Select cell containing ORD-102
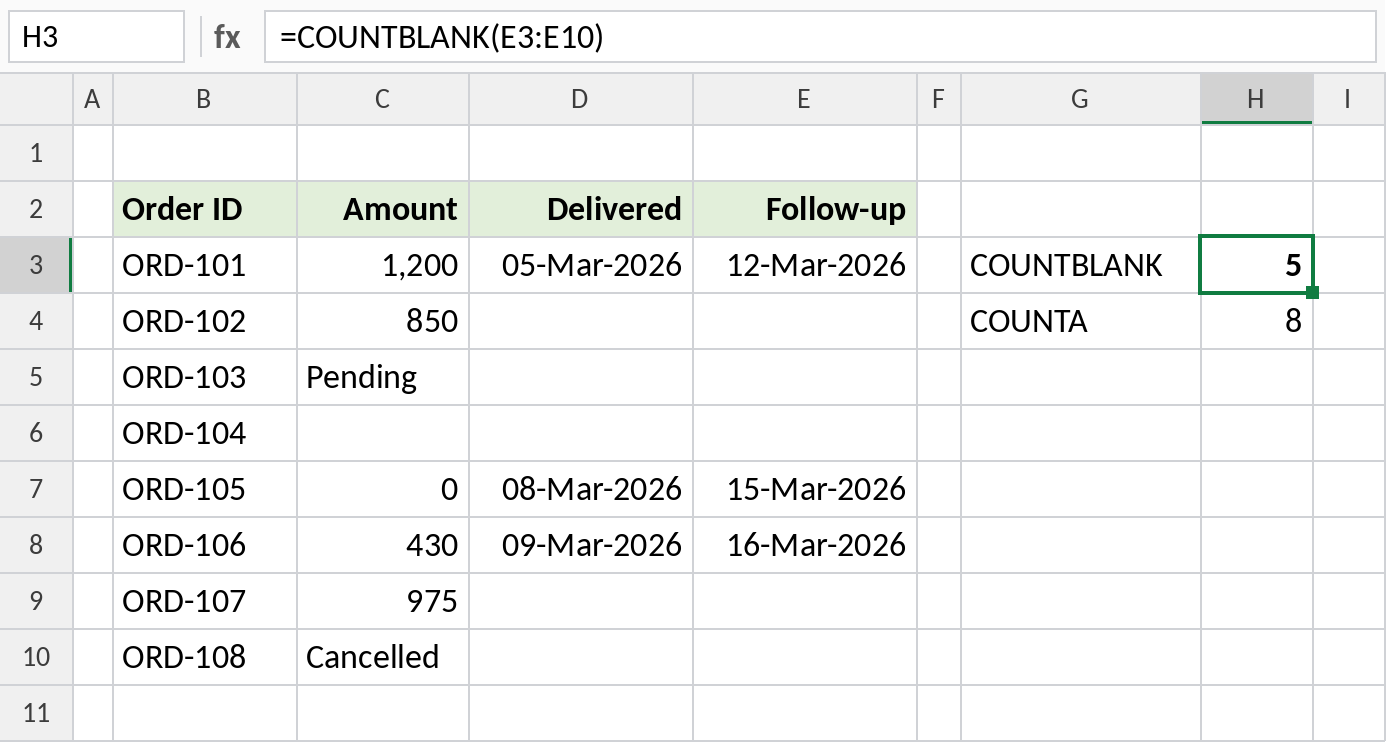 tap(205, 321)
